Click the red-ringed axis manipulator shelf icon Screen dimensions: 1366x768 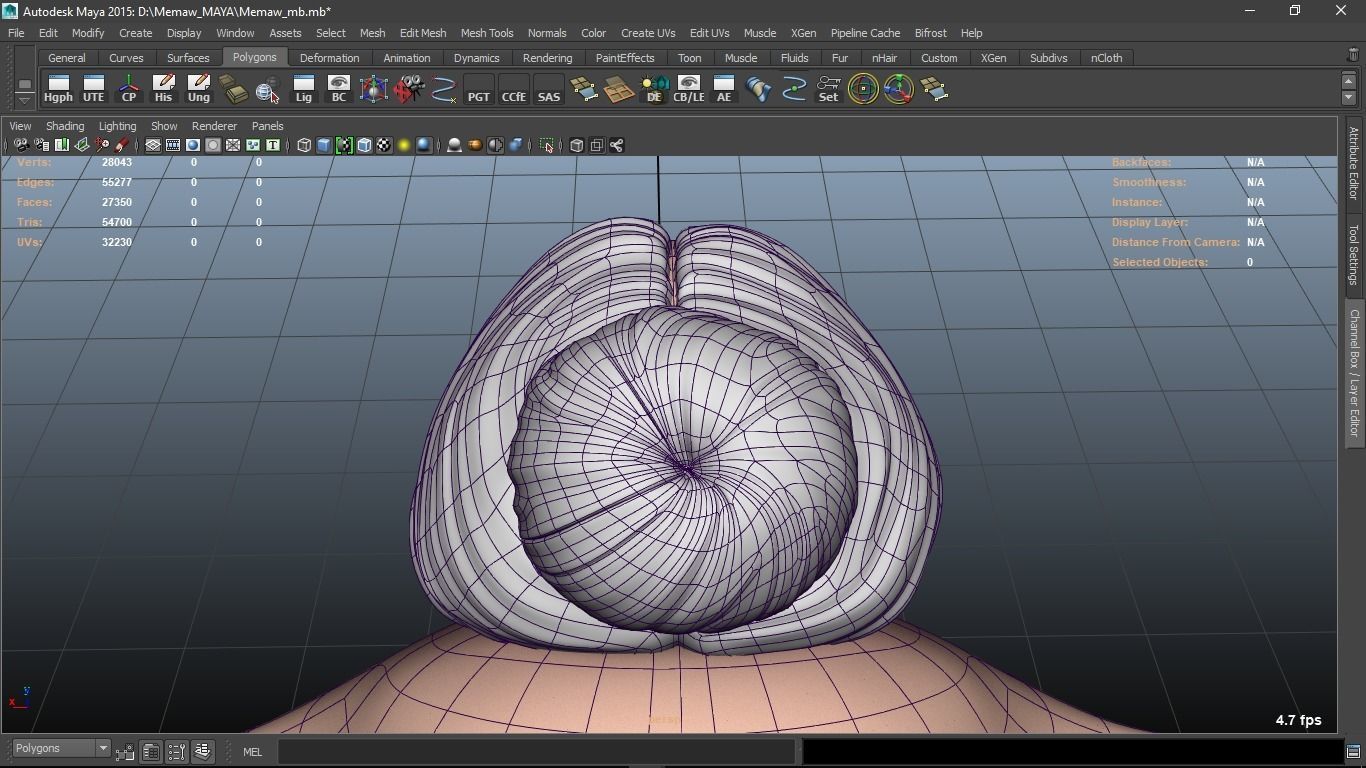(x=899, y=89)
